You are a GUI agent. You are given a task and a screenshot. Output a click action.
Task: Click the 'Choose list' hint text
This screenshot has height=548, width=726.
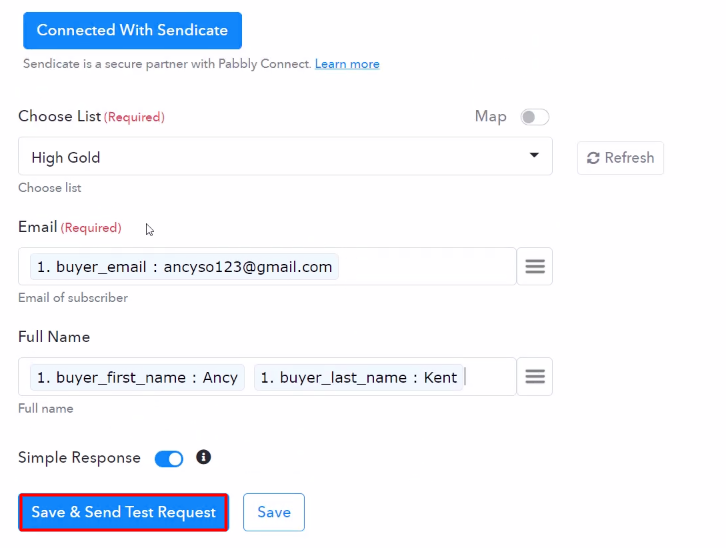(50, 187)
